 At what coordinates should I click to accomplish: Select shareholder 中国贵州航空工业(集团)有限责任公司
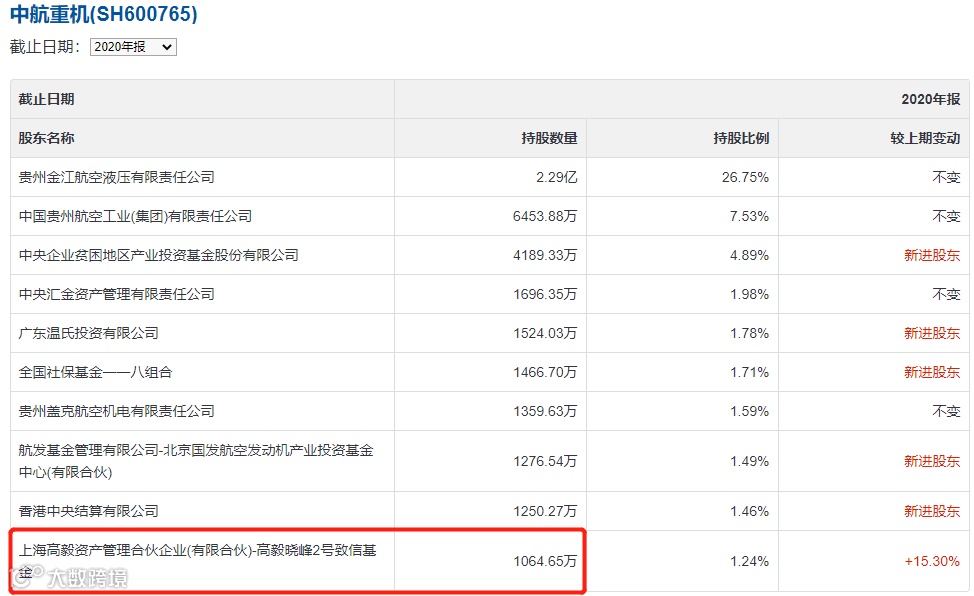tap(135, 216)
